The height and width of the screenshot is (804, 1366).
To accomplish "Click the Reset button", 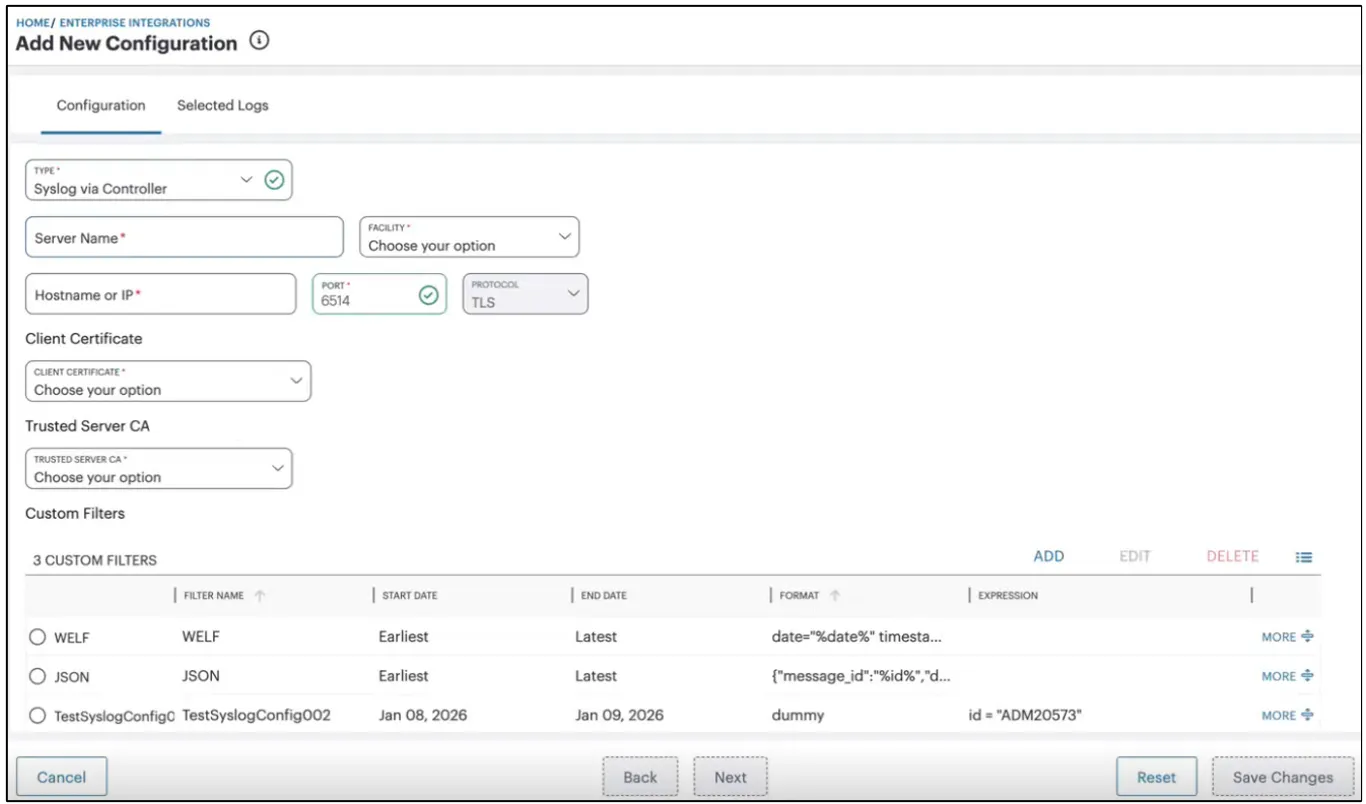I will (1156, 777).
